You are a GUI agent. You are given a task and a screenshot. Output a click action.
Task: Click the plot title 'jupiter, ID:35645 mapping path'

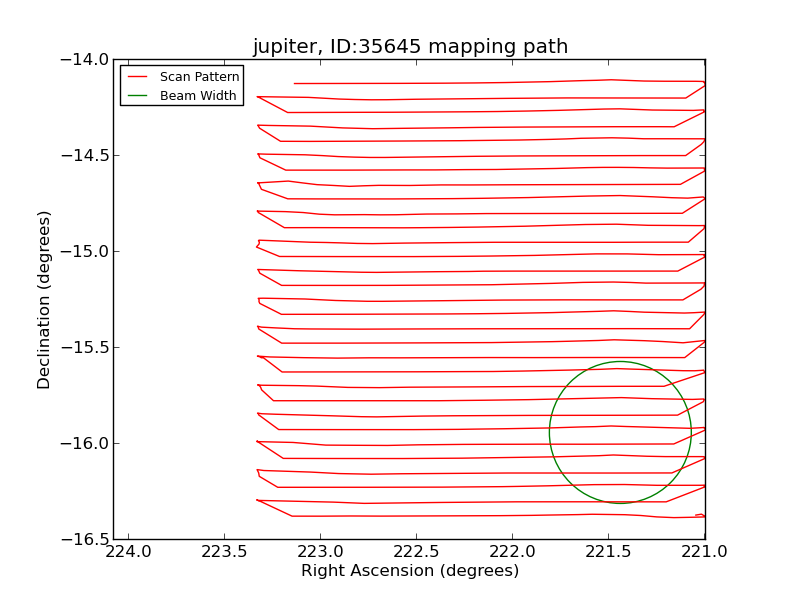(x=410, y=46)
